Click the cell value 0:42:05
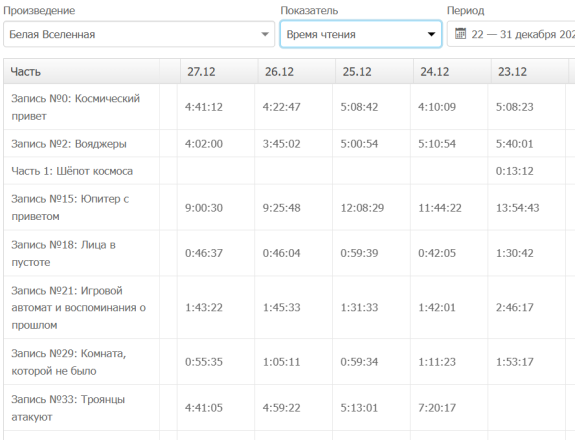Viewport: 575px width, 440px height. coord(437,253)
